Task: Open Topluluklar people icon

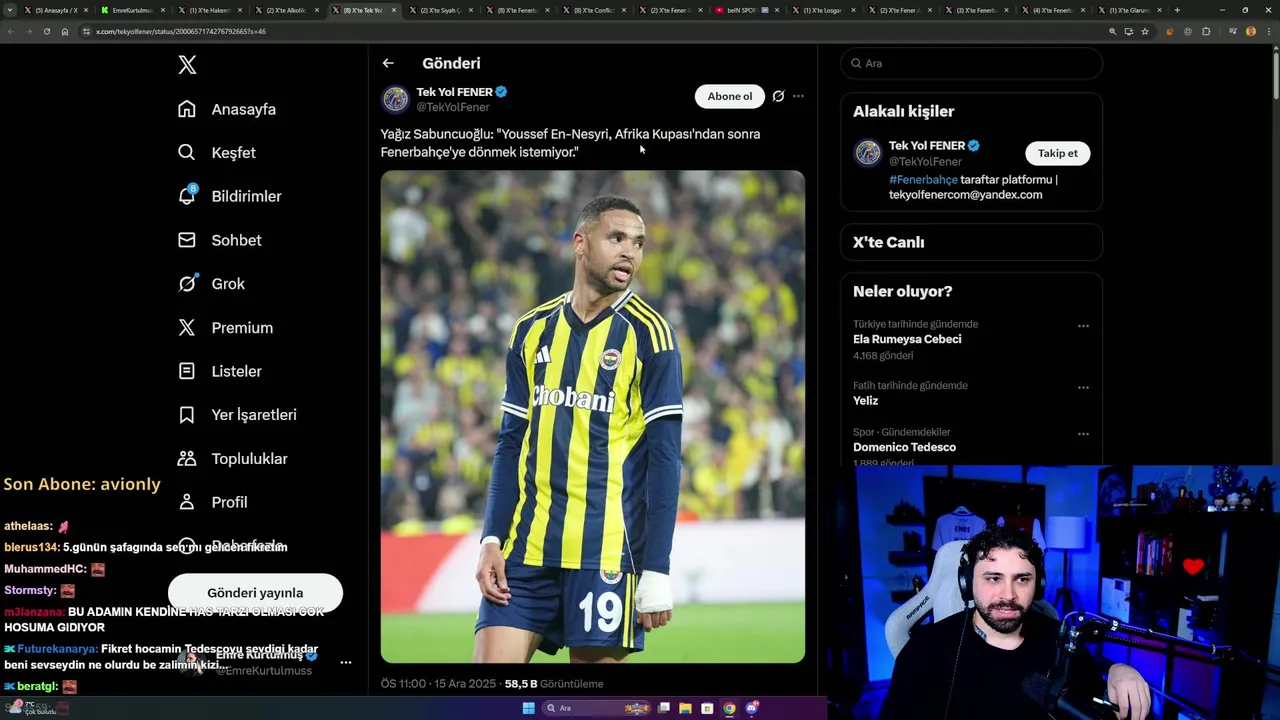Action: click(x=187, y=458)
